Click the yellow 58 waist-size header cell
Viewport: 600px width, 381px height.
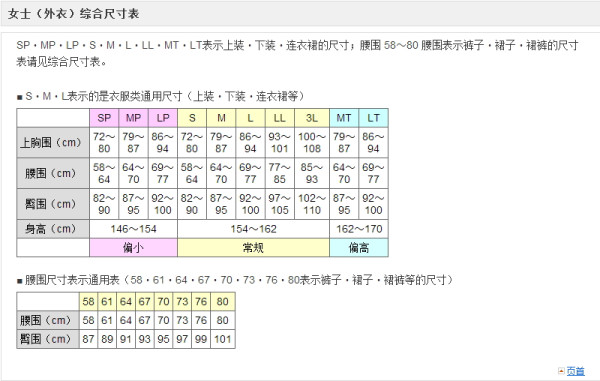pyautogui.click(x=88, y=301)
